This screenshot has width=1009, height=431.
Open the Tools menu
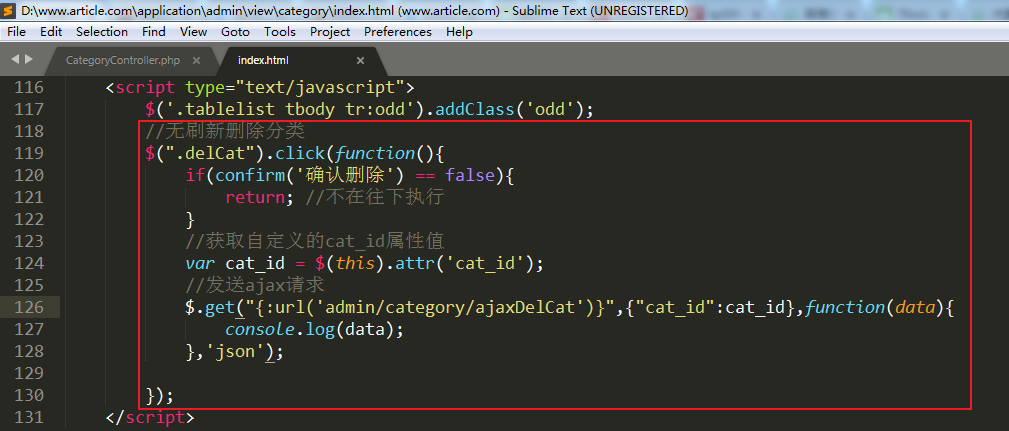click(280, 32)
